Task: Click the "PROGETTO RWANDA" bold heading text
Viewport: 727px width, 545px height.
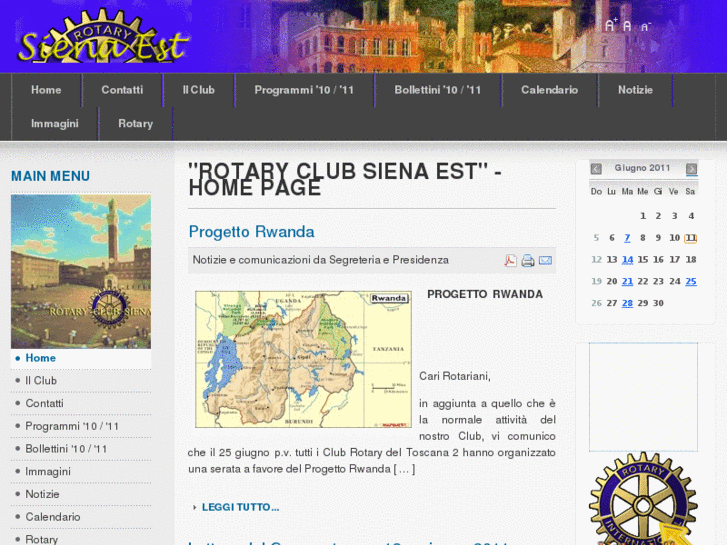Action: coord(485,295)
